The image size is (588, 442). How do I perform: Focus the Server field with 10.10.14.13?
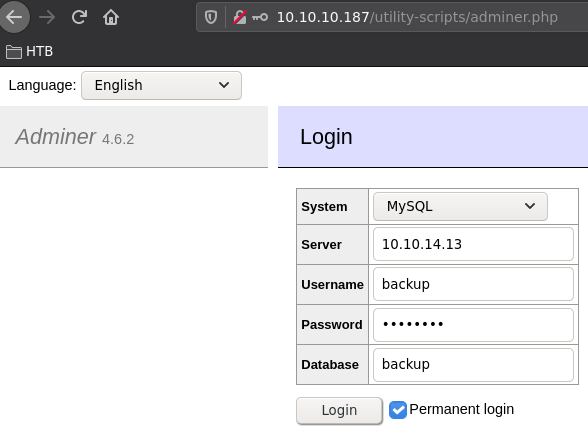(x=473, y=244)
